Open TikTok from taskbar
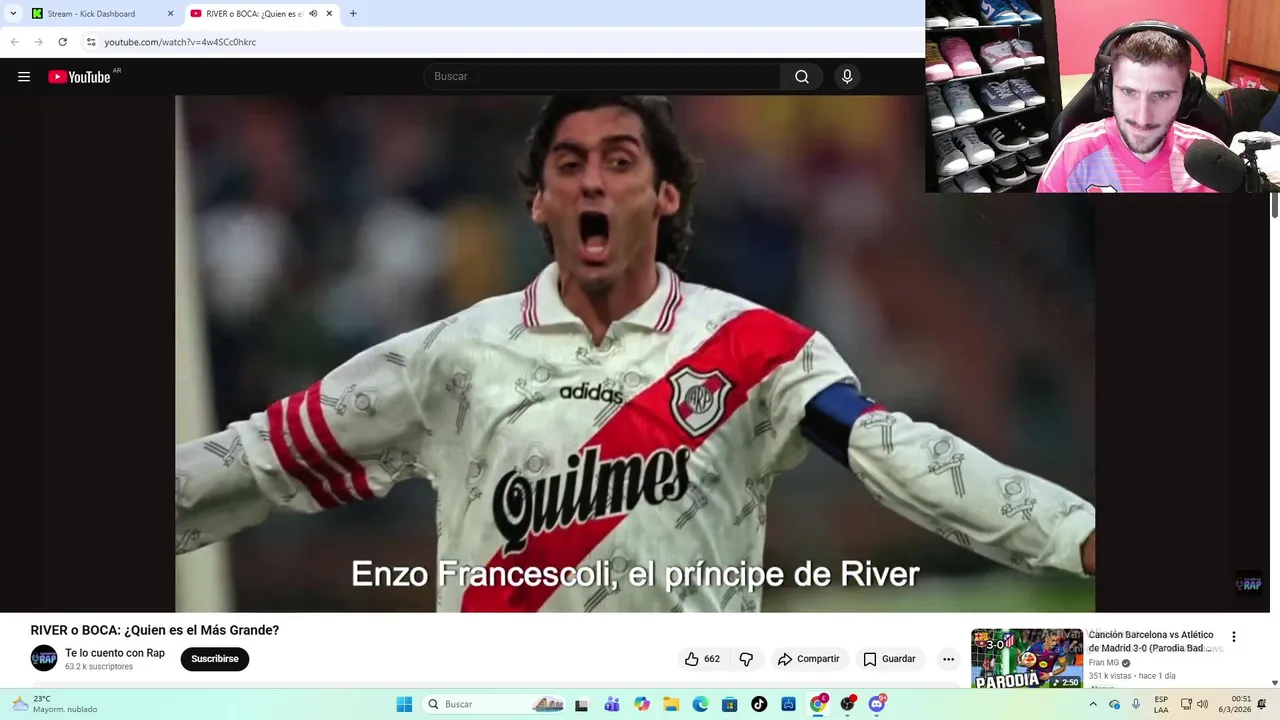Screen dimensions: 1280x720 coord(759,704)
